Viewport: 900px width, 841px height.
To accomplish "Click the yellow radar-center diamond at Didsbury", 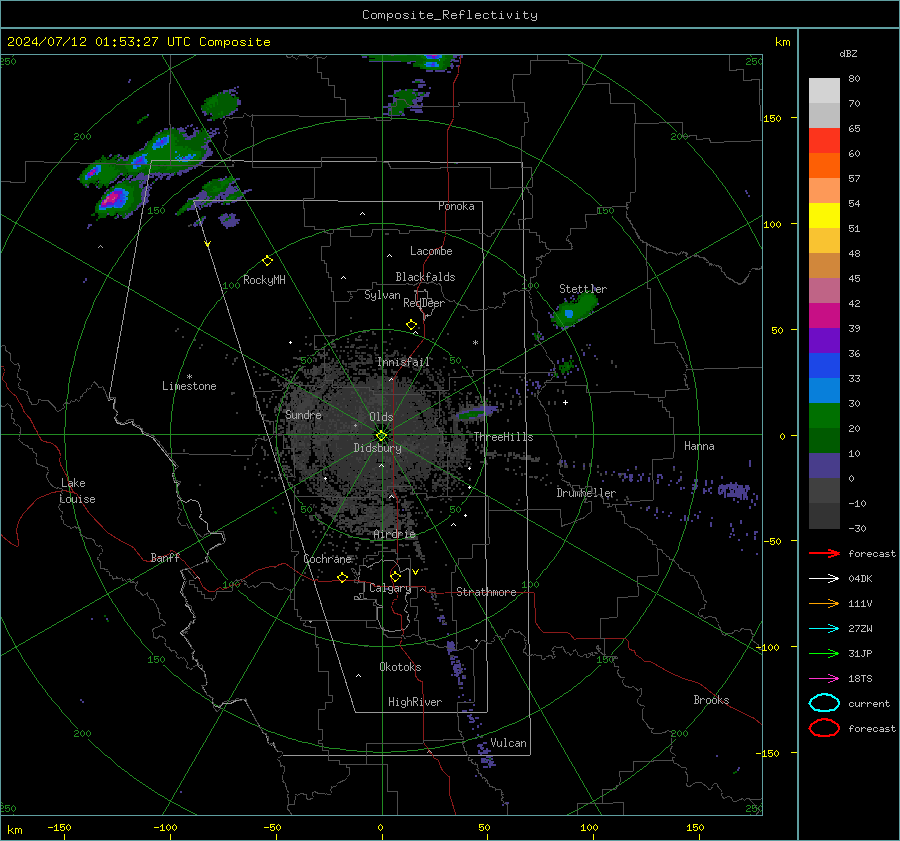I will 382,436.
